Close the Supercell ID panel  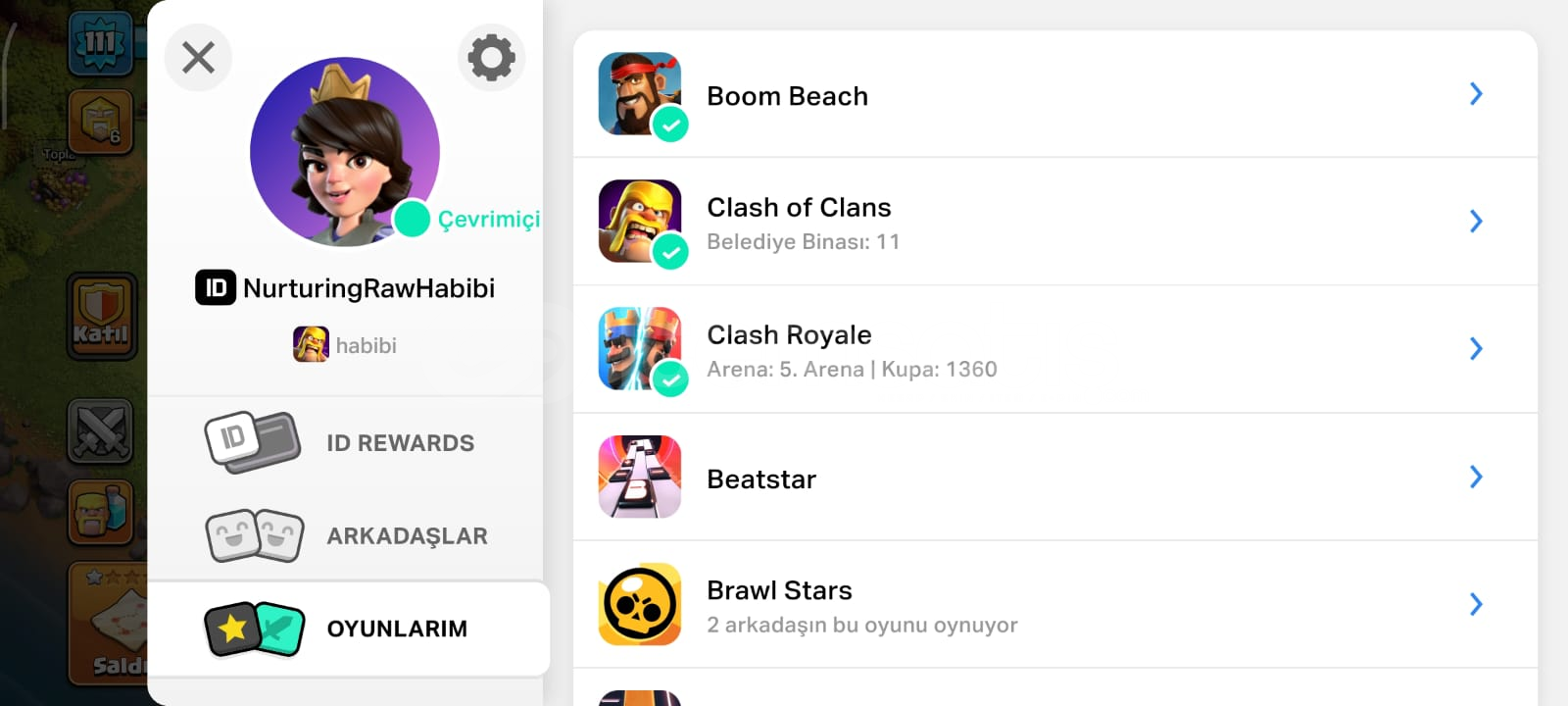(x=198, y=58)
